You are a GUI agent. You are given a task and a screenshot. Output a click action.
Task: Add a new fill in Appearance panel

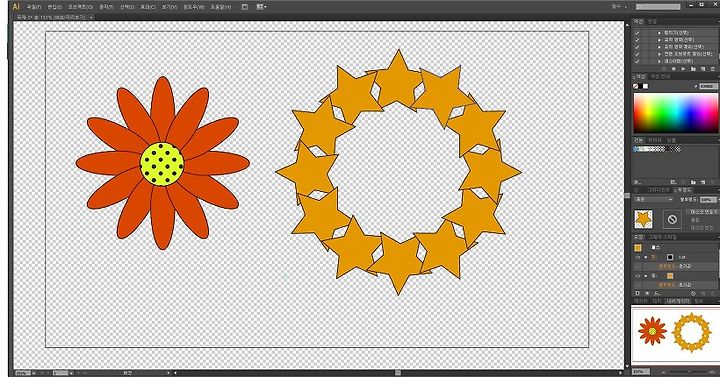[x=647, y=293]
